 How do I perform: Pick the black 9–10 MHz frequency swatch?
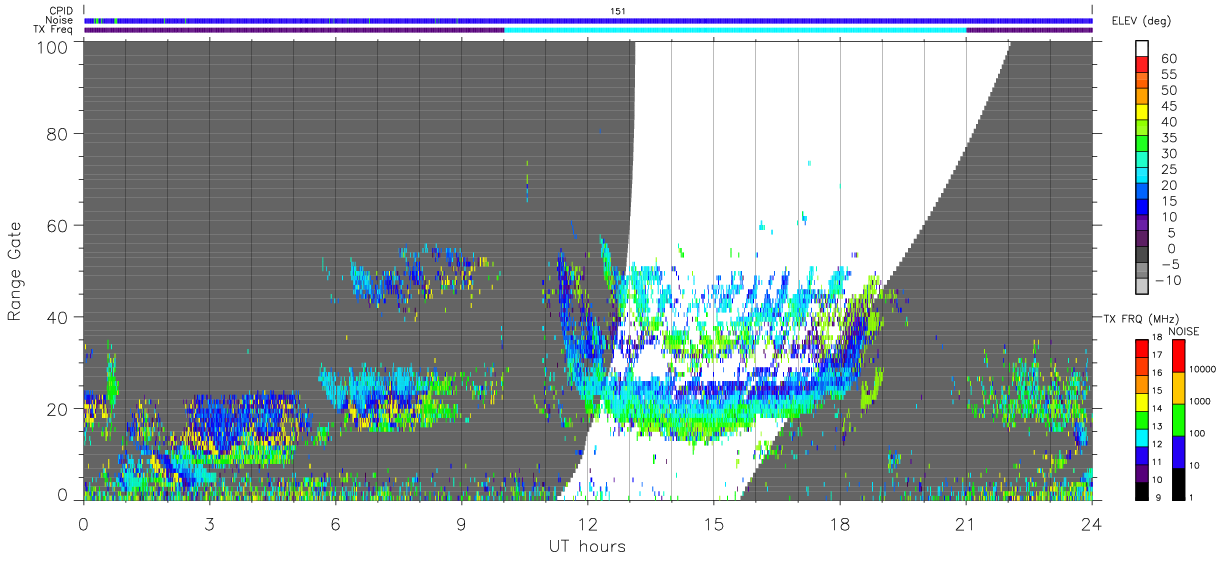click(1142, 491)
